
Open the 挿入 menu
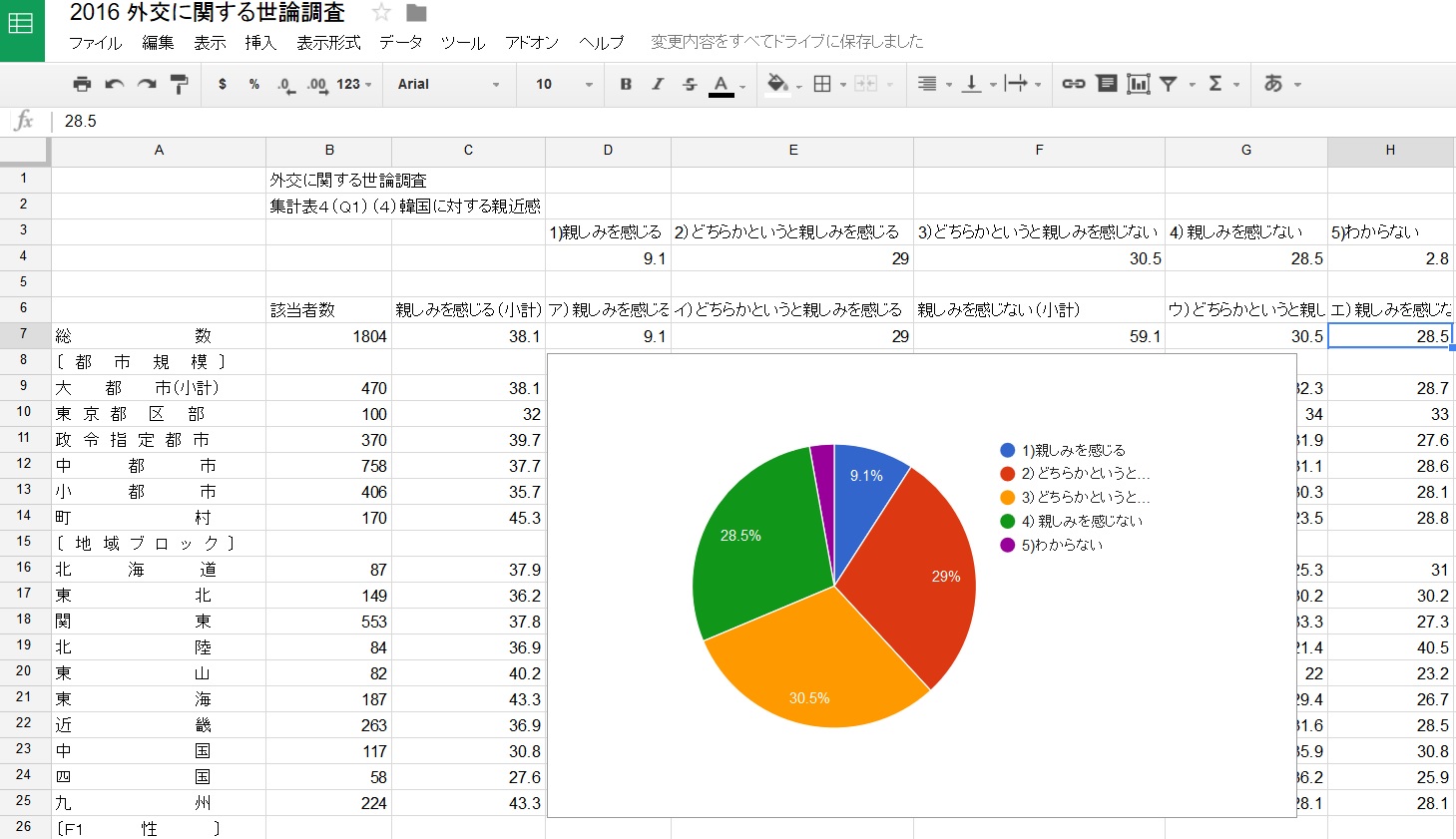point(259,42)
